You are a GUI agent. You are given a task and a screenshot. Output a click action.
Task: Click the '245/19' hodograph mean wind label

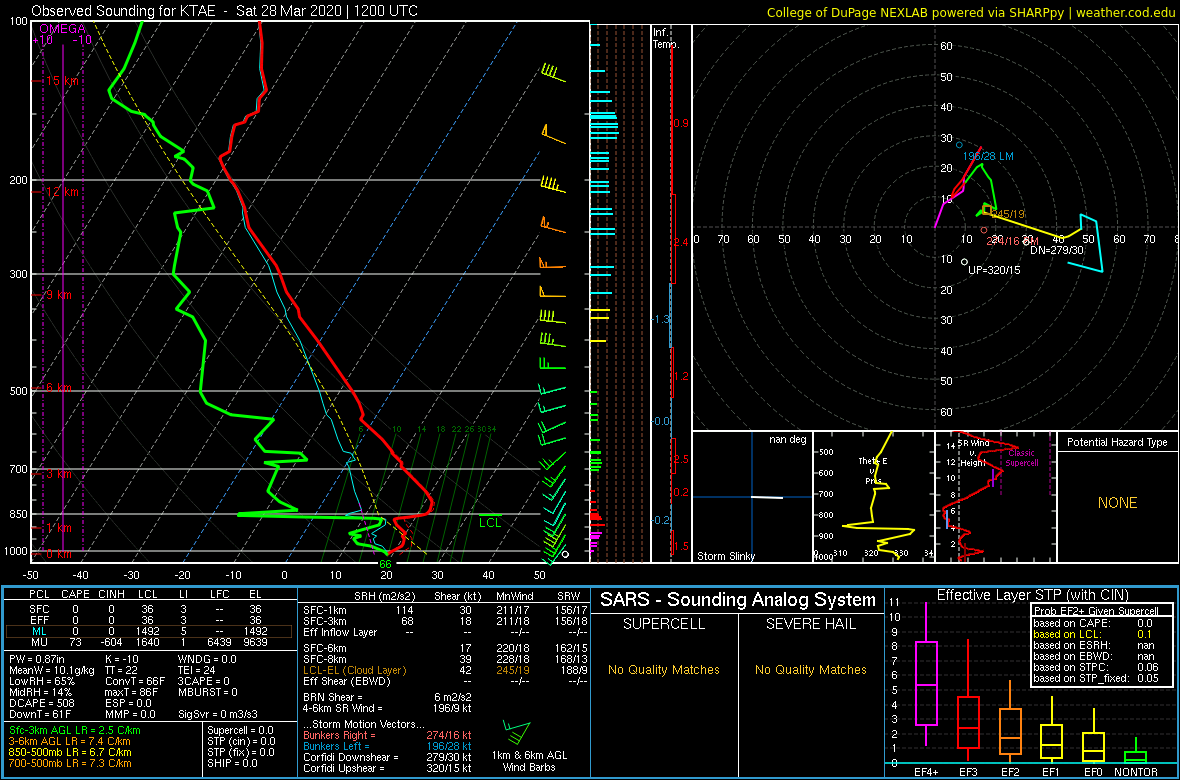(1006, 215)
